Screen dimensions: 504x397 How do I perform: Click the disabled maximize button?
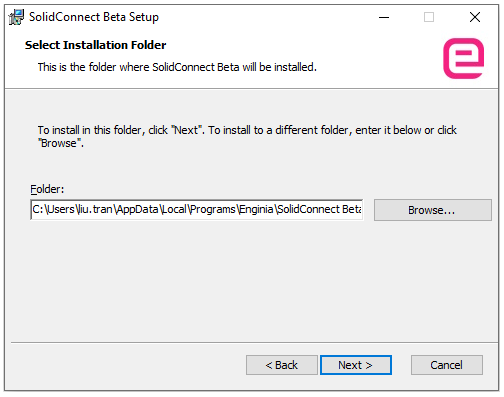tap(429, 17)
